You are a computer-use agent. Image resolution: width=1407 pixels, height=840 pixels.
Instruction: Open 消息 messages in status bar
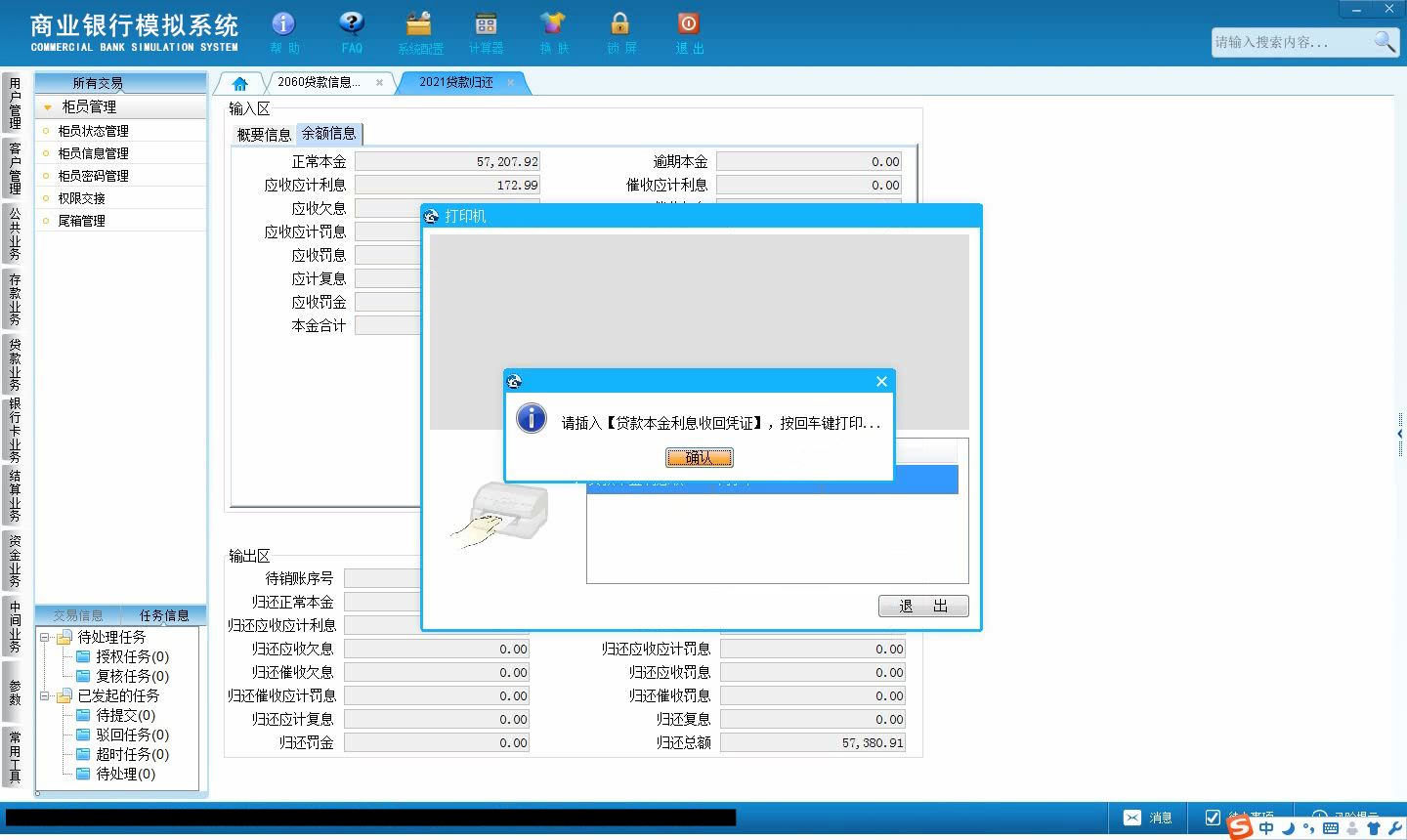coord(1148,818)
